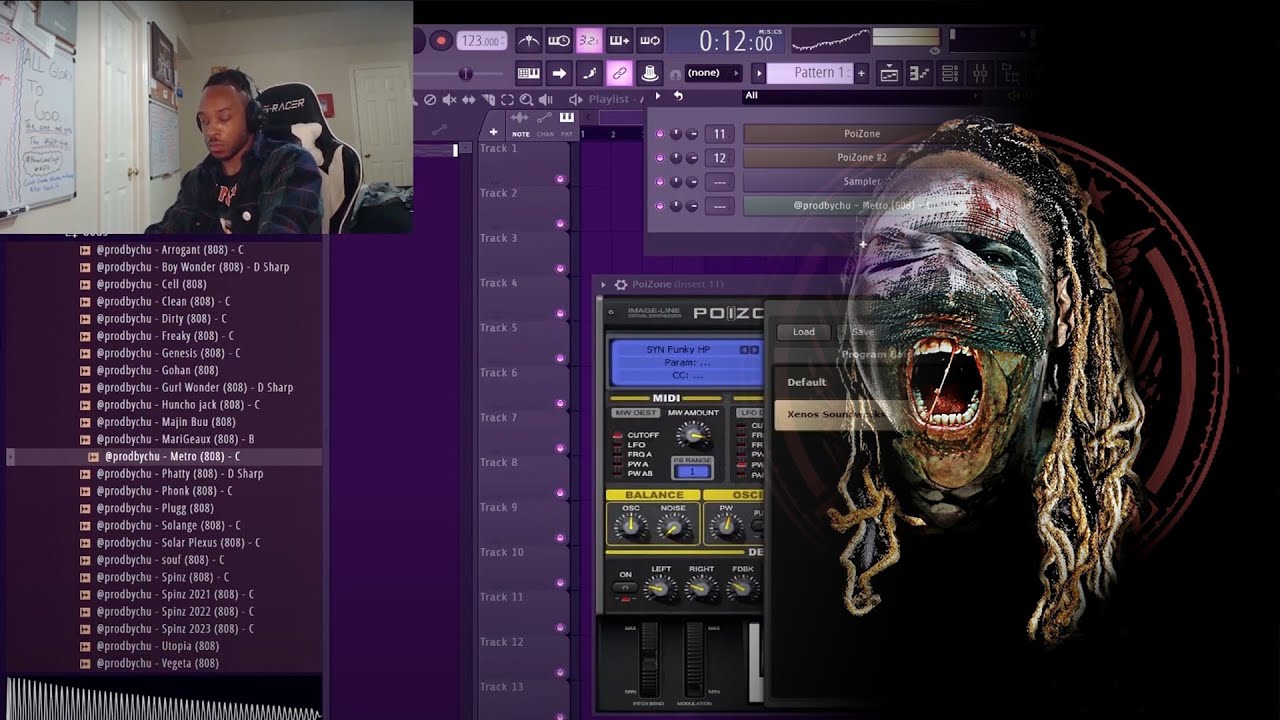The width and height of the screenshot is (1280, 720).
Task: Mute Track 2 via its green dot
Action: click(x=560, y=224)
